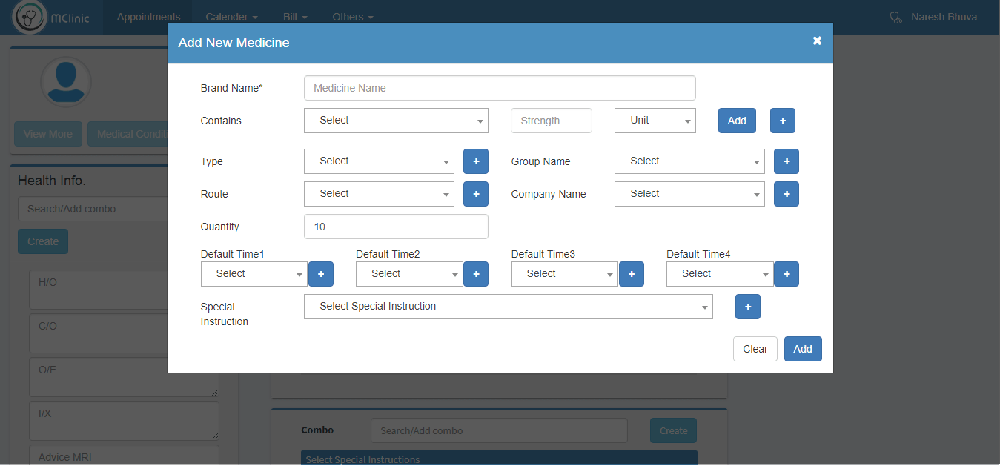The image size is (1000, 465).
Task: Click Create button beside Combo search
Action: click(673, 431)
